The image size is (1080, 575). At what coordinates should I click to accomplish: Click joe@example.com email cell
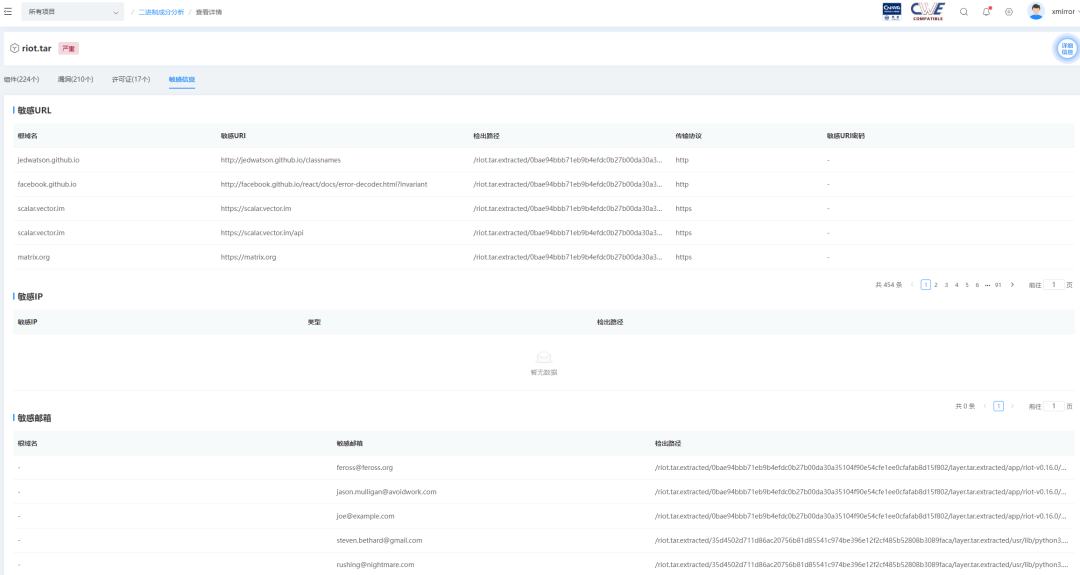click(x=365, y=516)
